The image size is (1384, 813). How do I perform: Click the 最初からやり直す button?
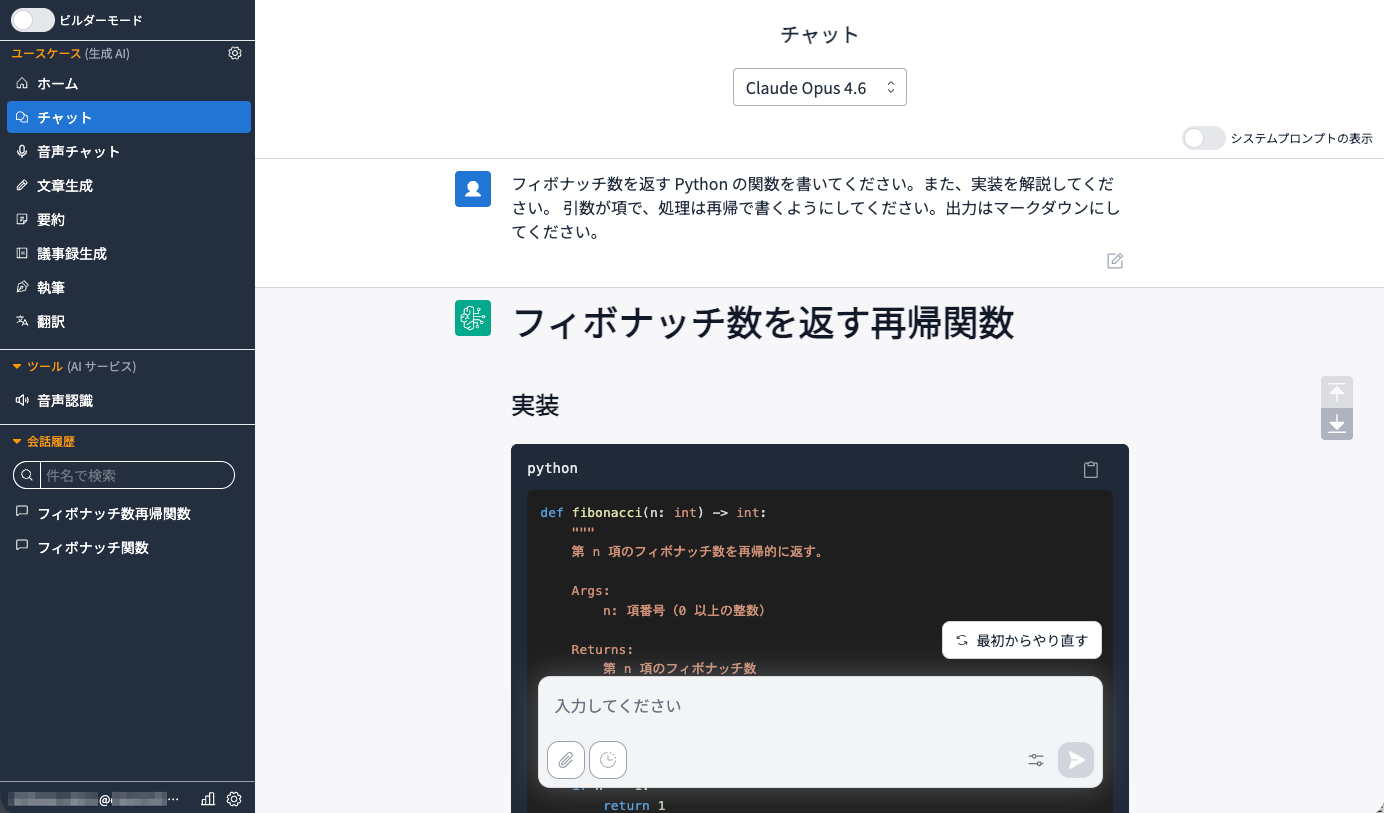[x=1022, y=640]
